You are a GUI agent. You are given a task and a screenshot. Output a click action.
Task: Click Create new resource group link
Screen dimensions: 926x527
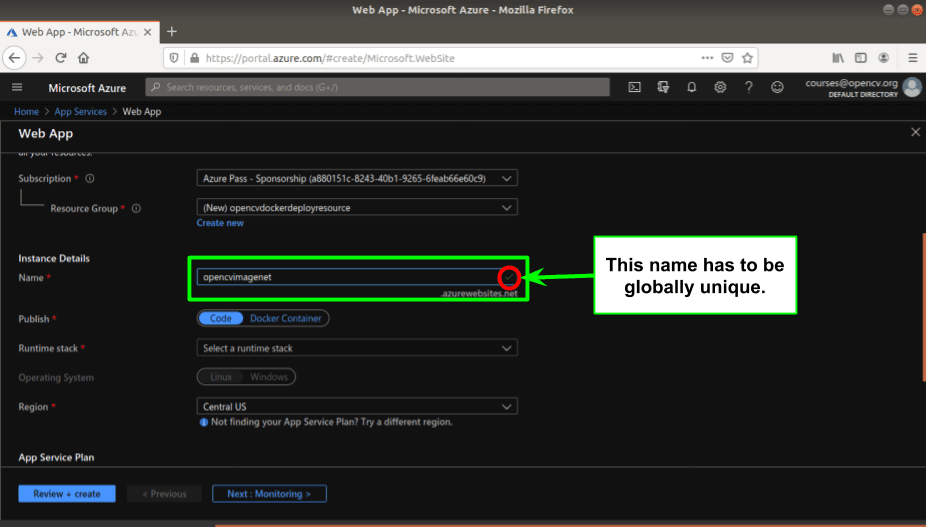pyautogui.click(x=220, y=223)
